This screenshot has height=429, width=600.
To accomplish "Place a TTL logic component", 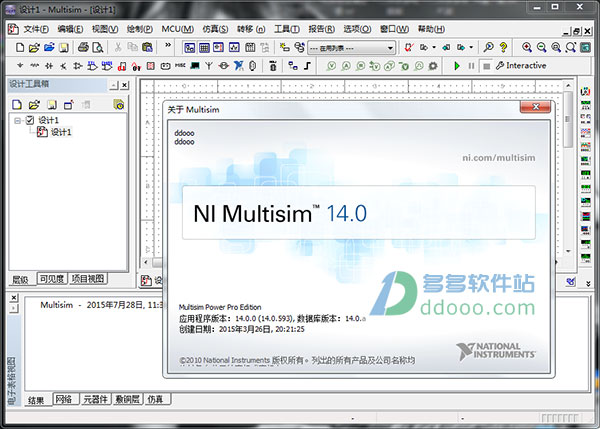I will tap(92, 66).
